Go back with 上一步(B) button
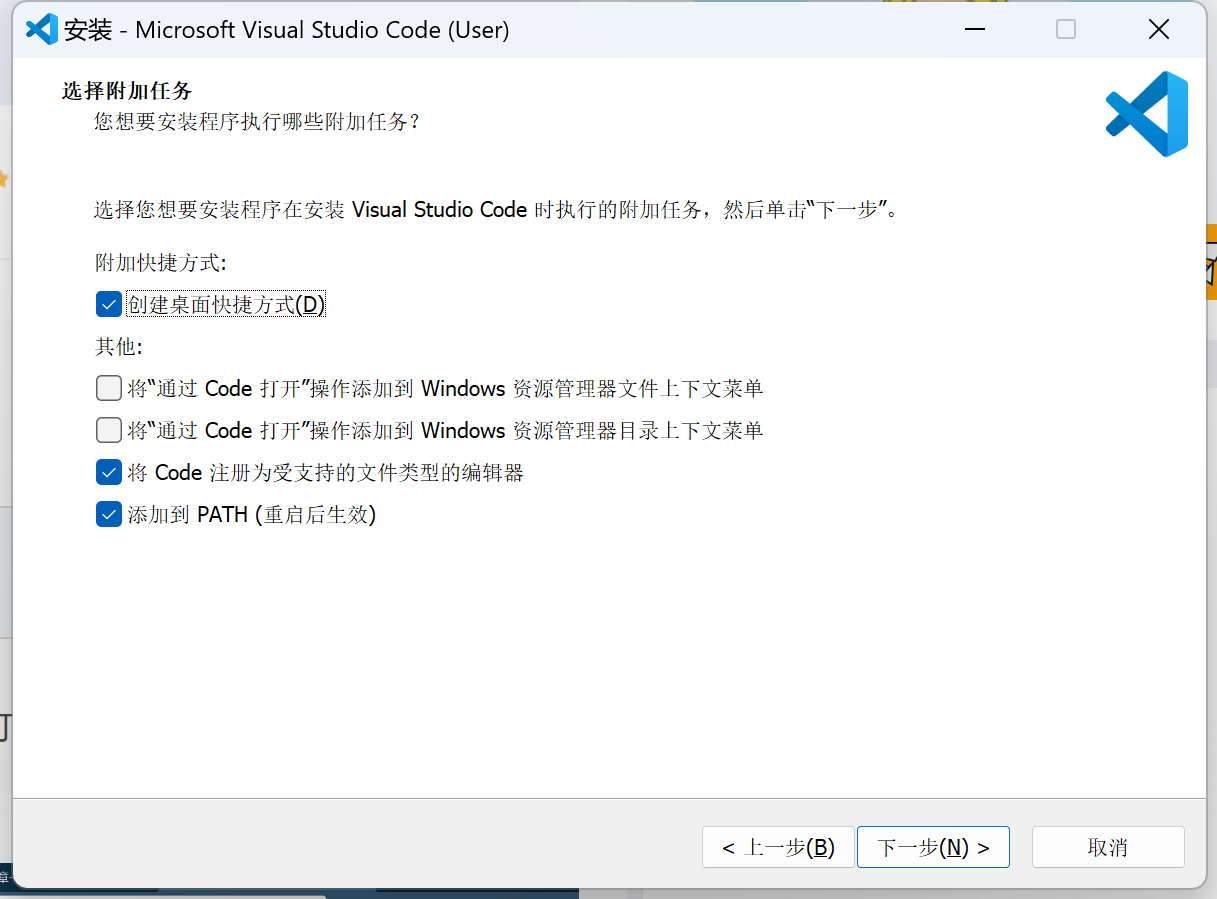The width and height of the screenshot is (1217, 899). click(x=778, y=847)
